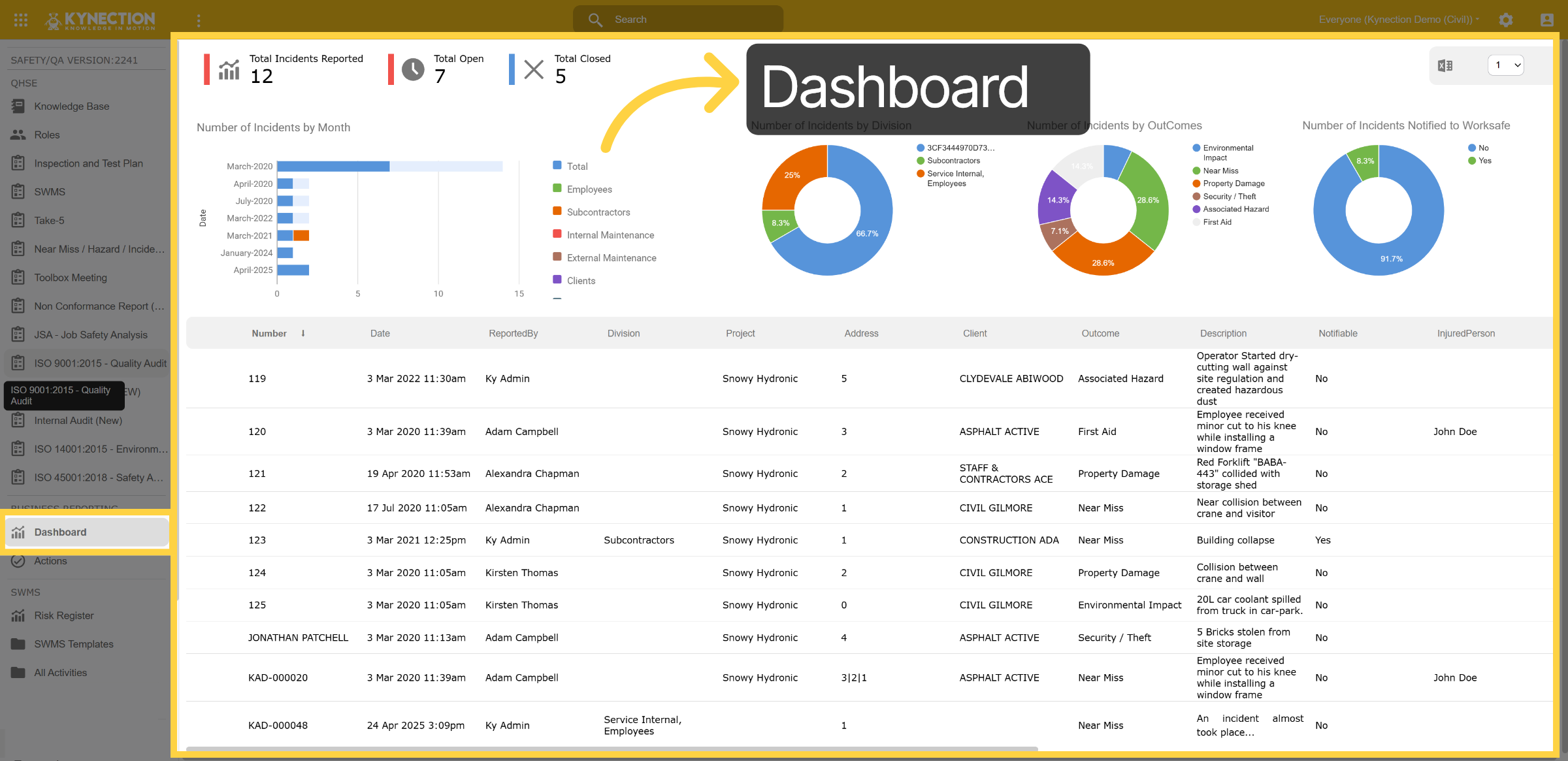
Task: Click the JSA - Job Safety Analysis icon
Action: pyautogui.click(x=18, y=335)
